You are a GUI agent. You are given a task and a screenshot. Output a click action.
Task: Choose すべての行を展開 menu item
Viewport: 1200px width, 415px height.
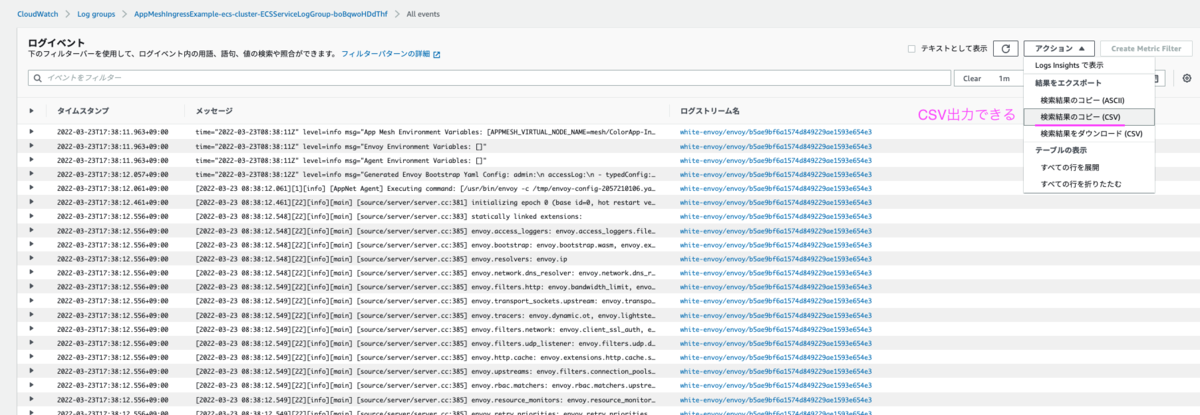tap(1089, 167)
